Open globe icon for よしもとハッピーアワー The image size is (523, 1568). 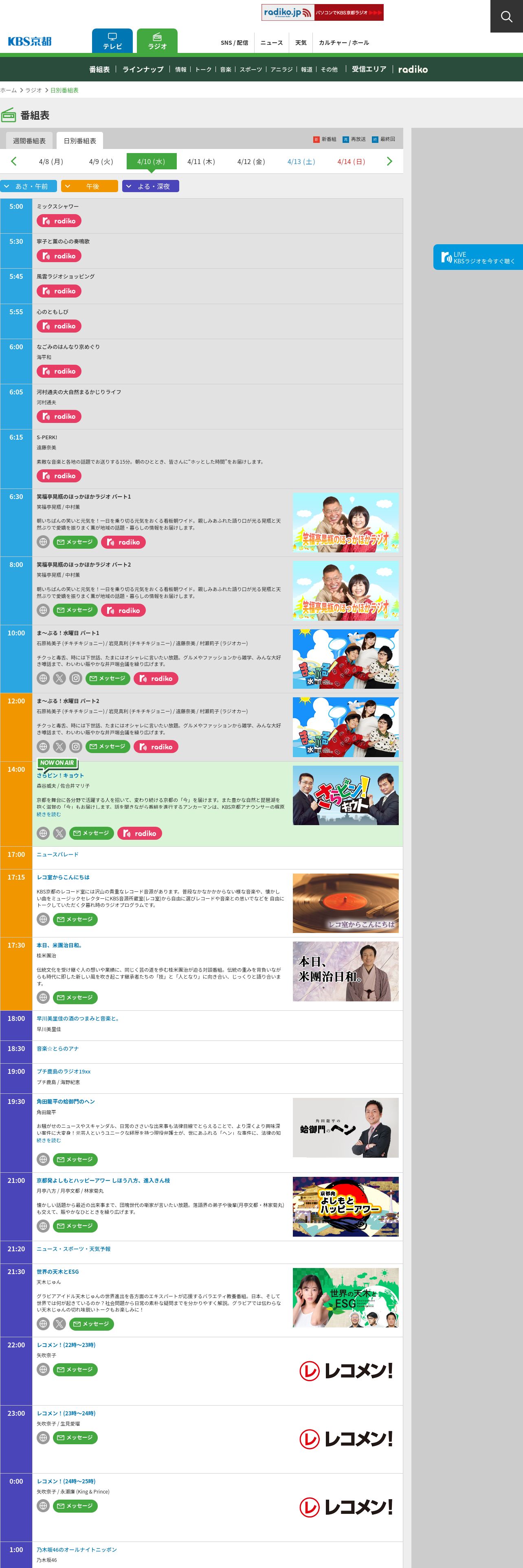tap(43, 1226)
